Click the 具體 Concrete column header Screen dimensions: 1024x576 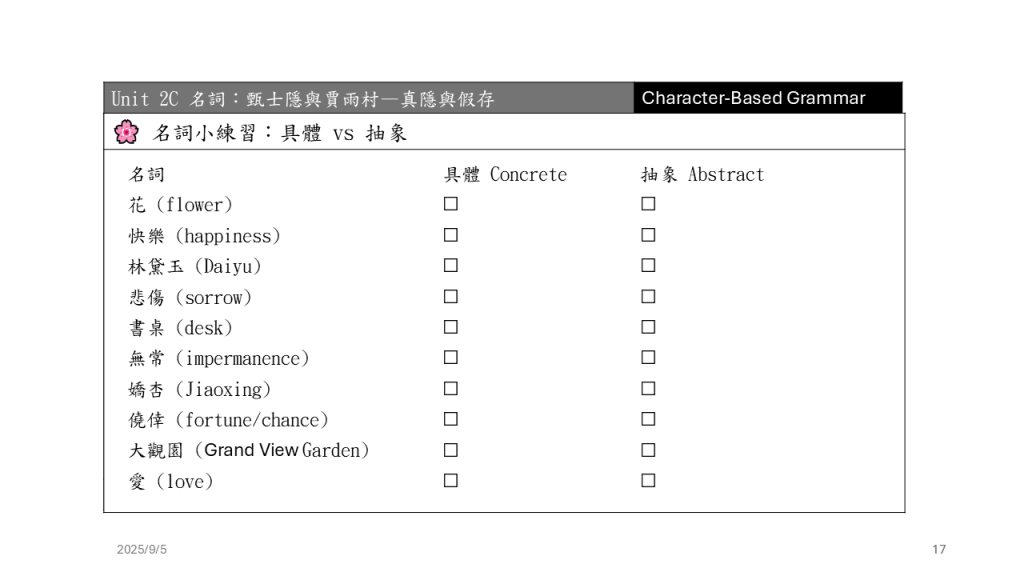(505, 174)
